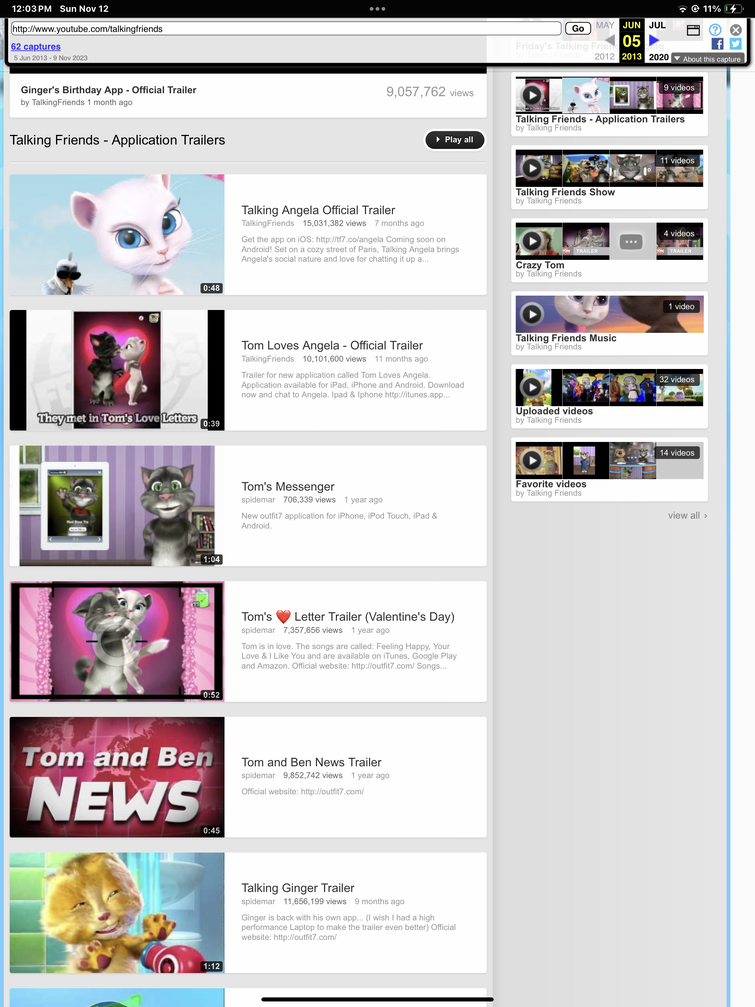Open Crazy Tom playlist title
755x1007 pixels.
click(540, 265)
